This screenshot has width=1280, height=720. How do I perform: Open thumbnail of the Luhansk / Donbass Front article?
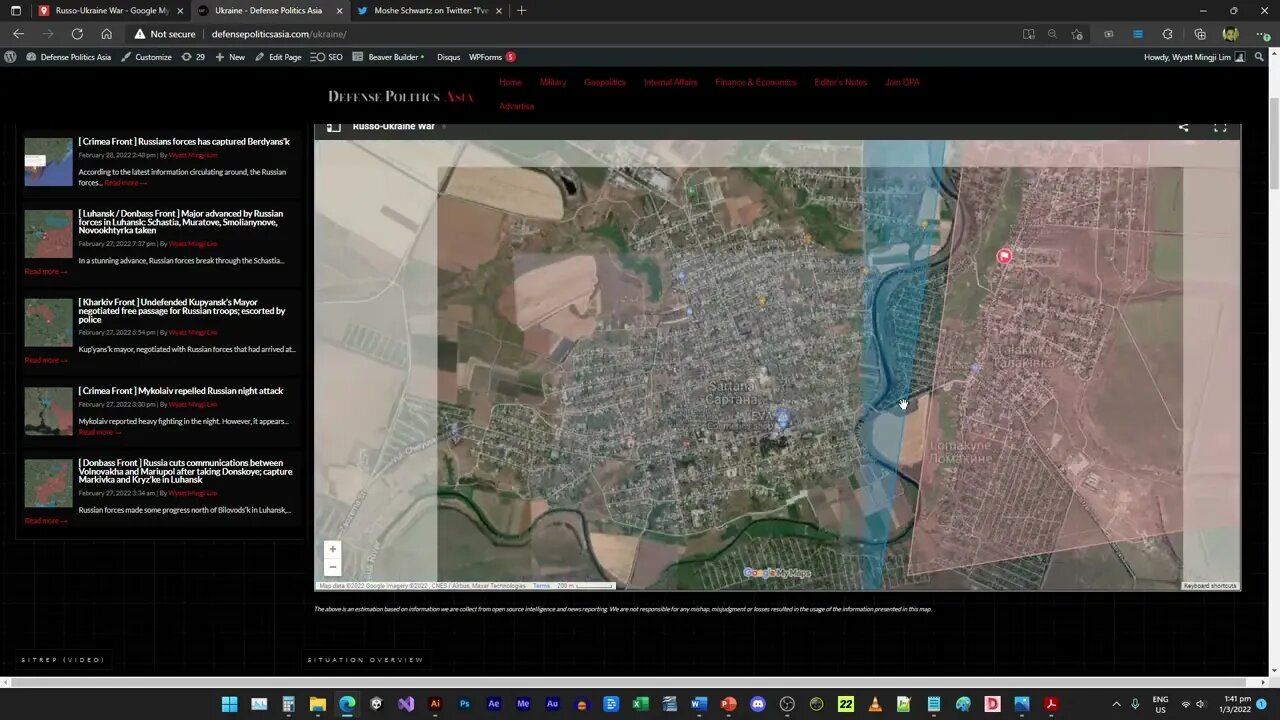[x=48, y=234]
